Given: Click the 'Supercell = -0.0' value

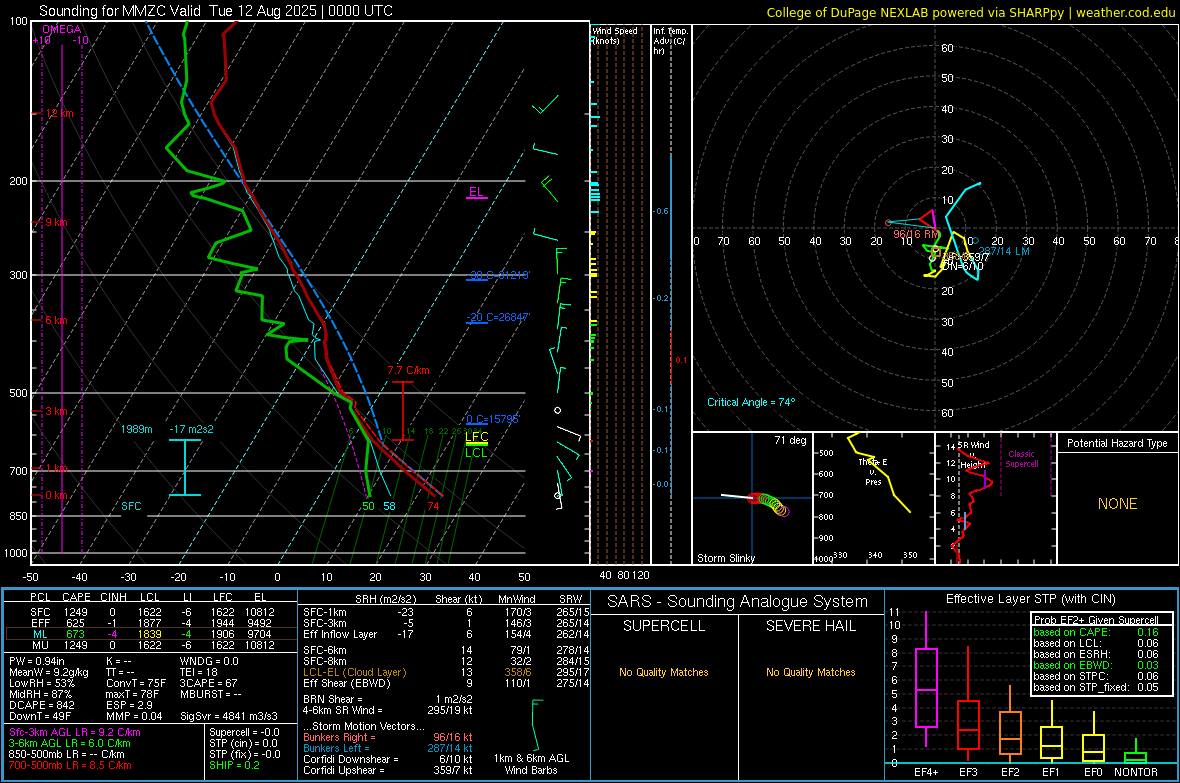Looking at the screenshot, I should pos(244,732).
